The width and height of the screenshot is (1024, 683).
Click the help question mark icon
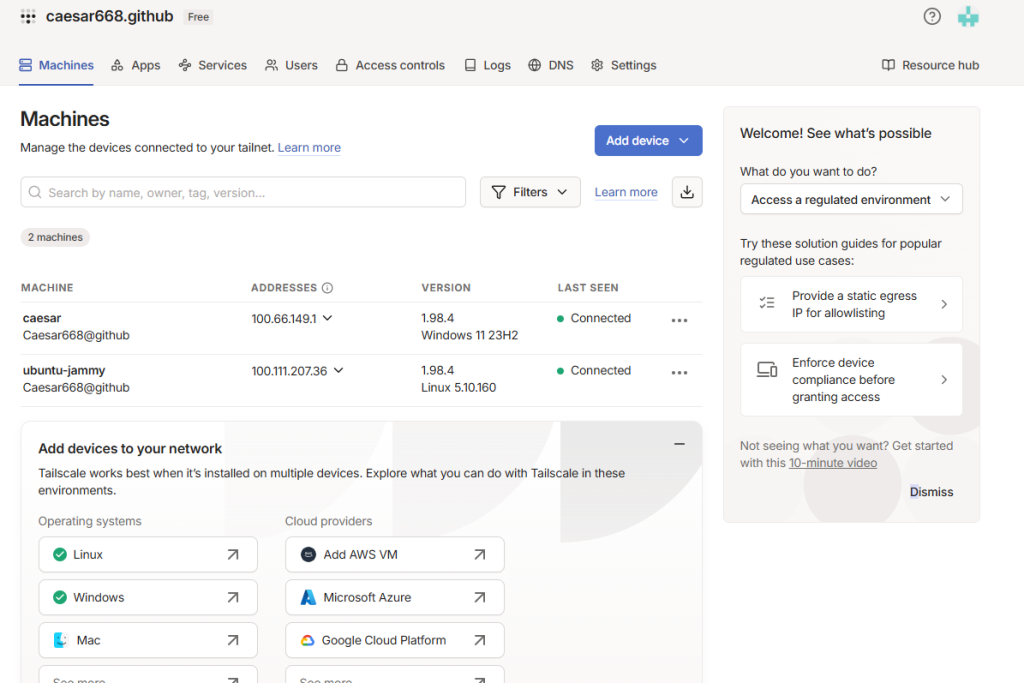932,16
